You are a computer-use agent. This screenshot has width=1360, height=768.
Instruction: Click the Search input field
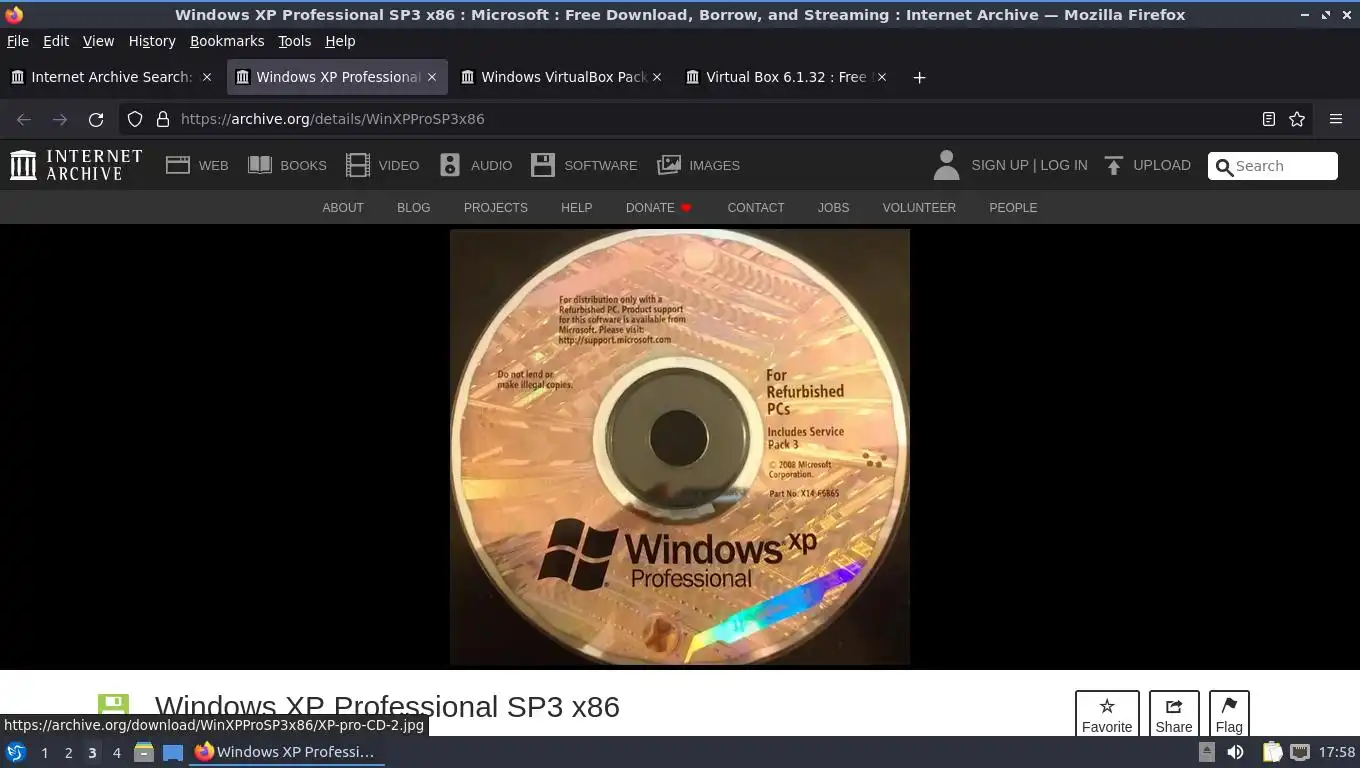tap(1273, 166)
